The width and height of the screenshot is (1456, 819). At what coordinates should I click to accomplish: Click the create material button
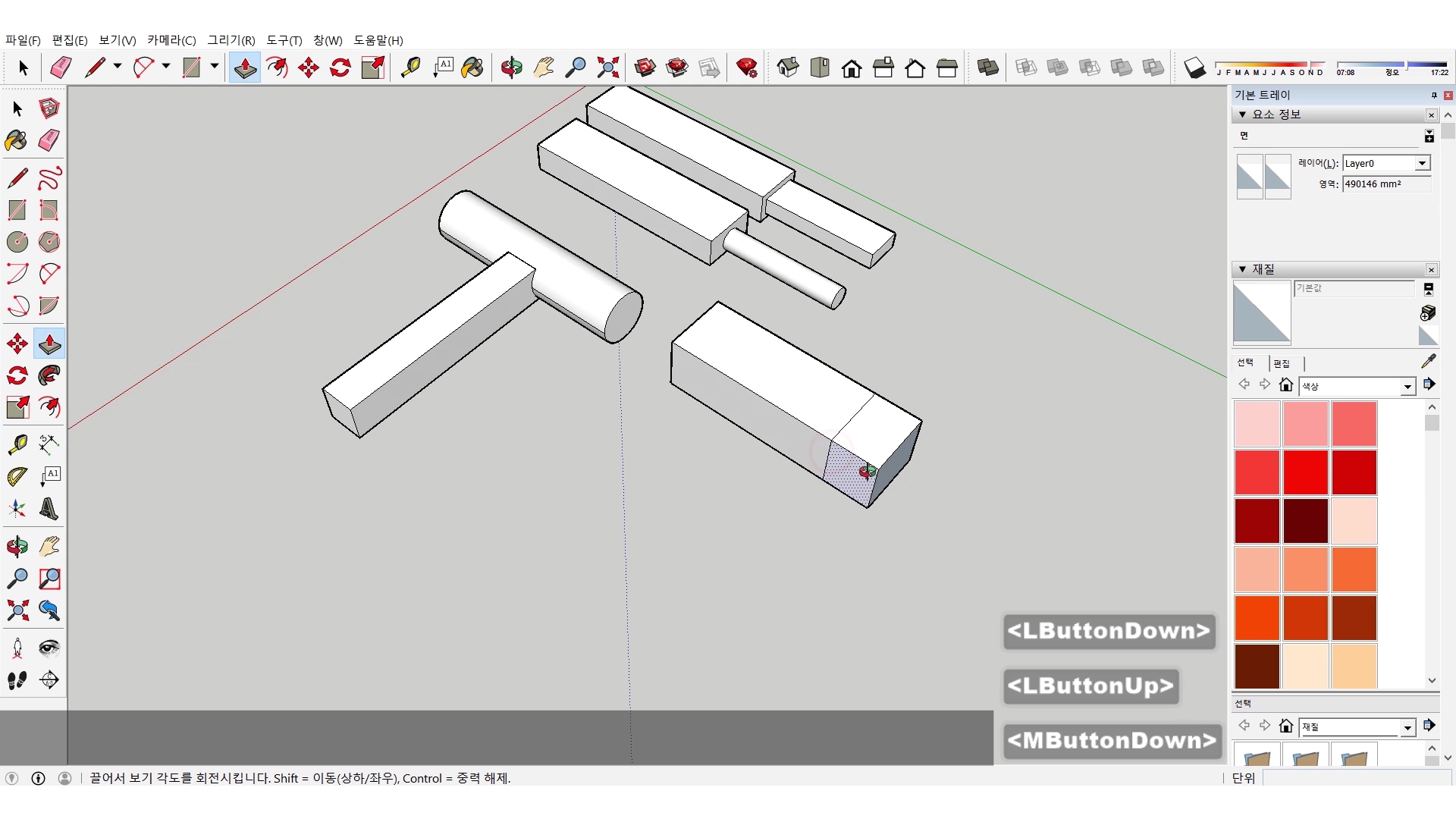point(1428,312)
